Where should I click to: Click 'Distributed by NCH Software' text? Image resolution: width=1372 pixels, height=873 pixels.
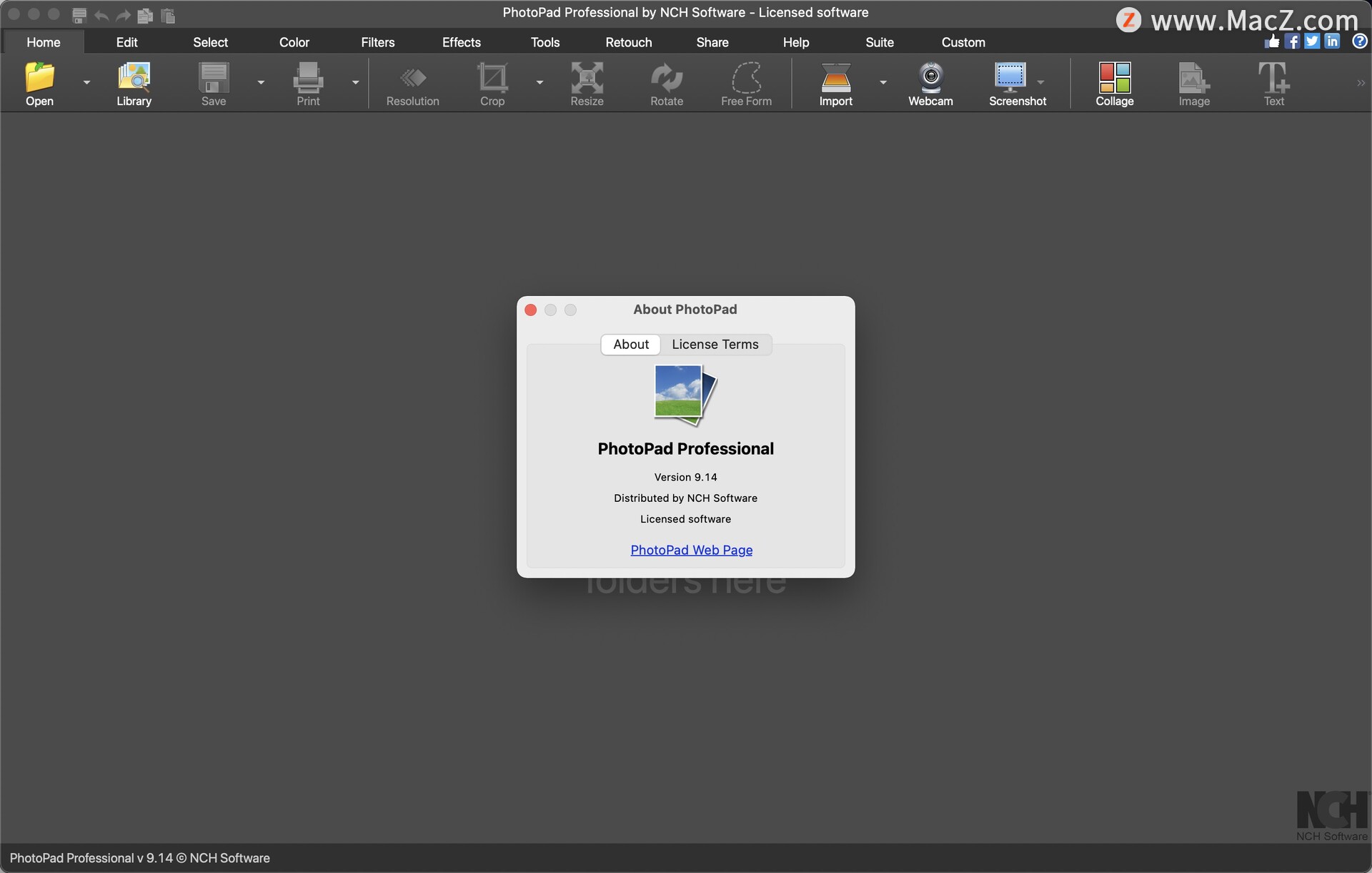click(685, 498)
